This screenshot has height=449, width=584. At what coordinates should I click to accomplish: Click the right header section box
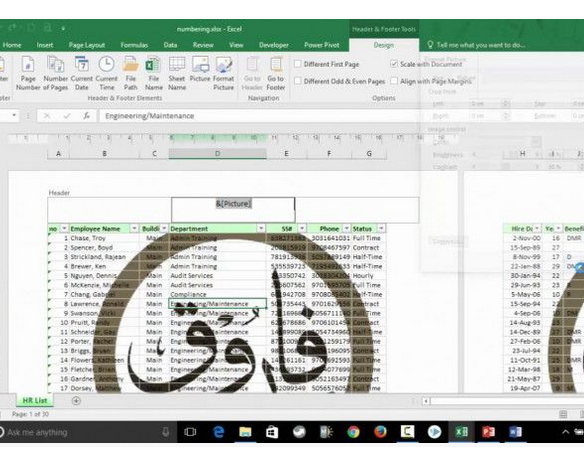click(x=357, y=210)
